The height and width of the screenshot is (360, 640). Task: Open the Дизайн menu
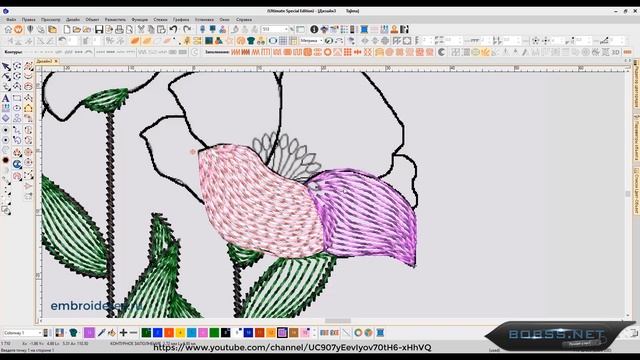[x=73, y=20]
